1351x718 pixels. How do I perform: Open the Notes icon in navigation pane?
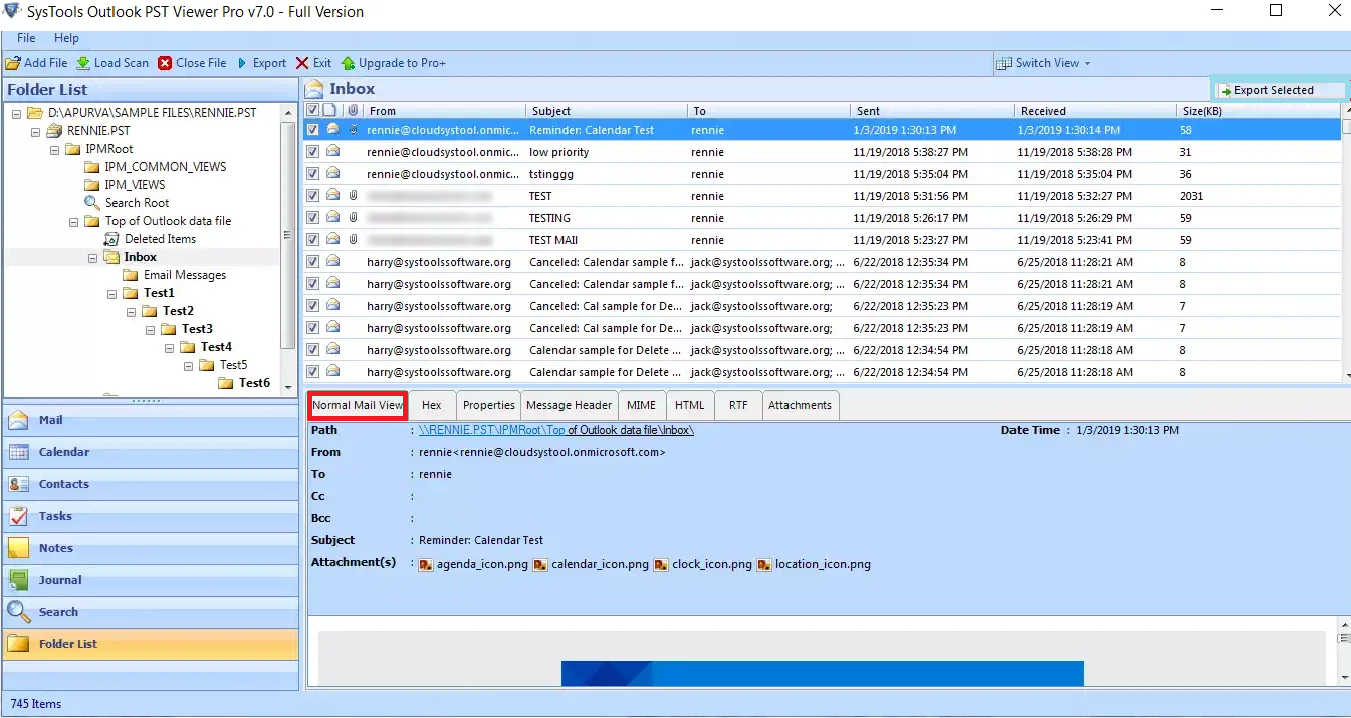tap(19, 549)
